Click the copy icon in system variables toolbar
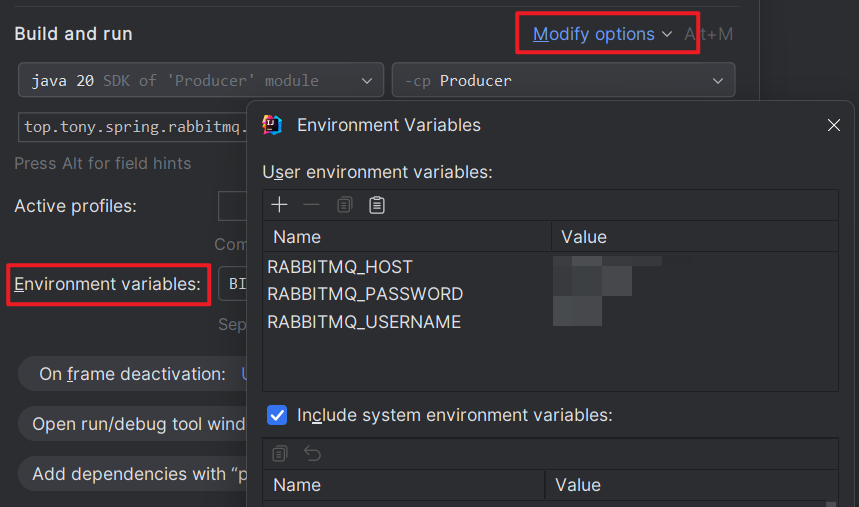The image size is (859, 507). tap(280, 454)
